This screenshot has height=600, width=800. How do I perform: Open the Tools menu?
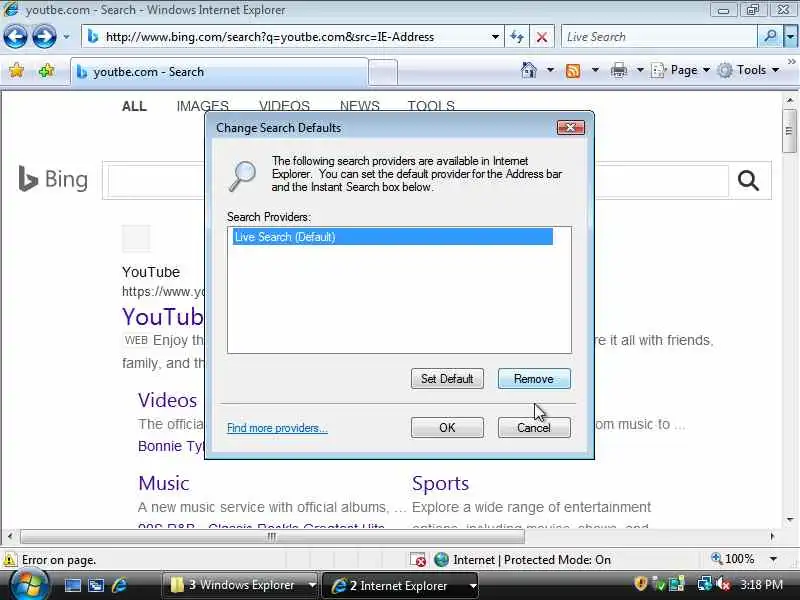coord(748,70)
